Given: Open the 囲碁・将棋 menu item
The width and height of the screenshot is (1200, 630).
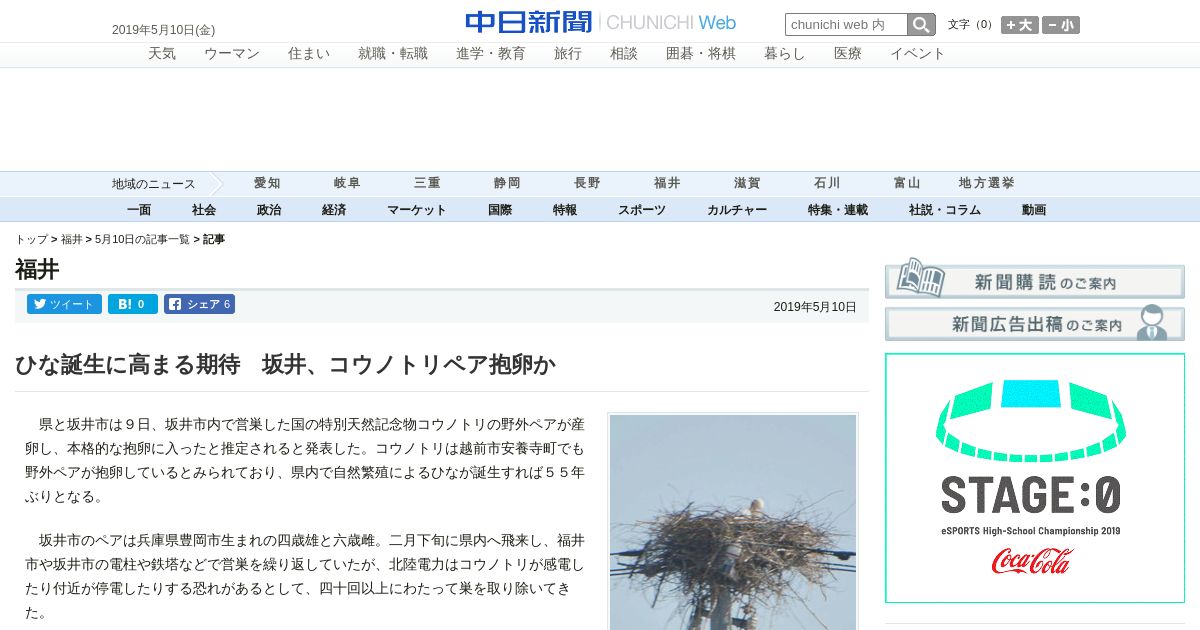Looking at the screenshot, I should tap(701, 54).
